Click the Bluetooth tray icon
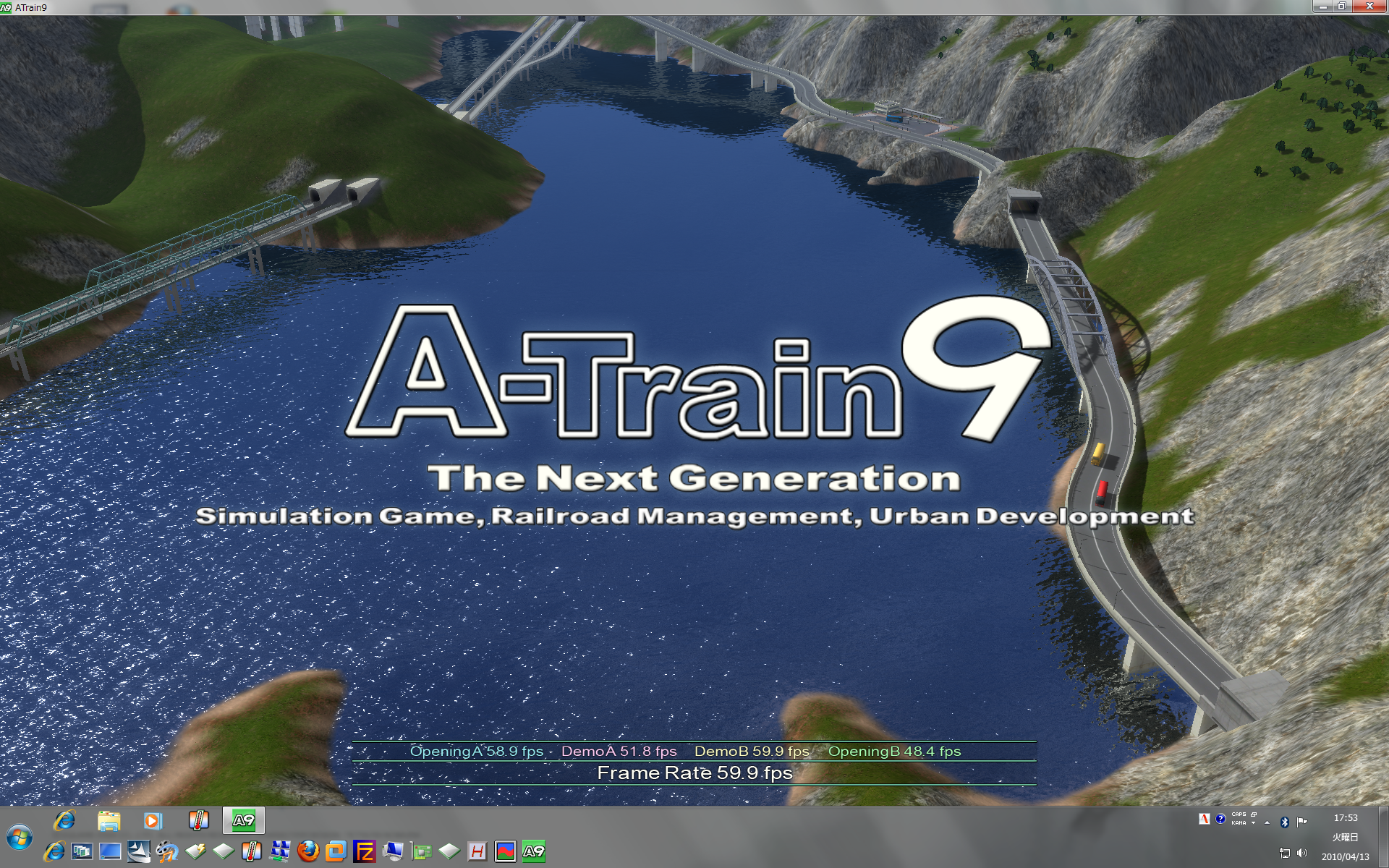Screen dimensions: 1389x868 pyautogui.click(x=1285, y=822)
